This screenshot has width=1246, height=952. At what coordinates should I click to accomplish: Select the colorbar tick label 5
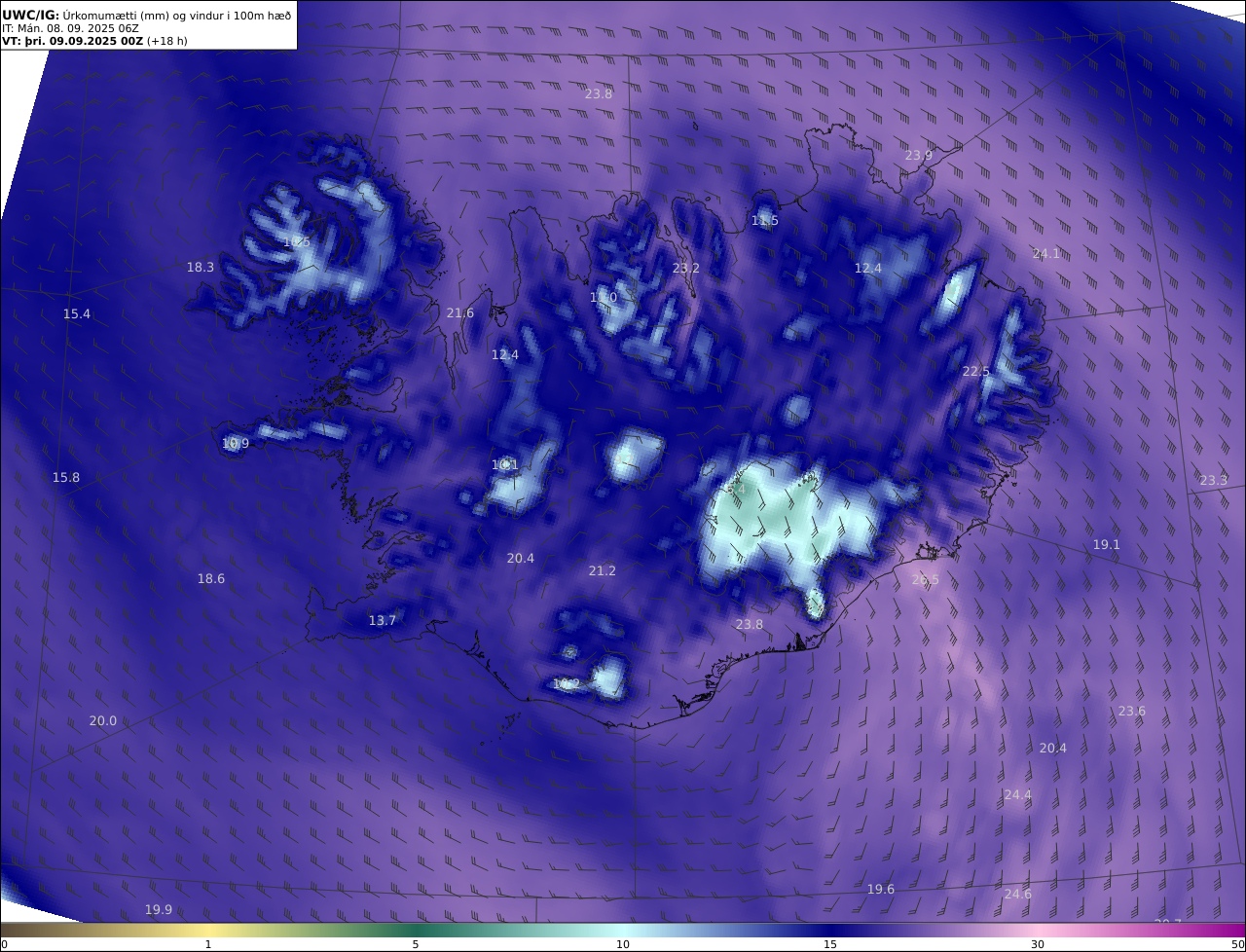(416, 944)
